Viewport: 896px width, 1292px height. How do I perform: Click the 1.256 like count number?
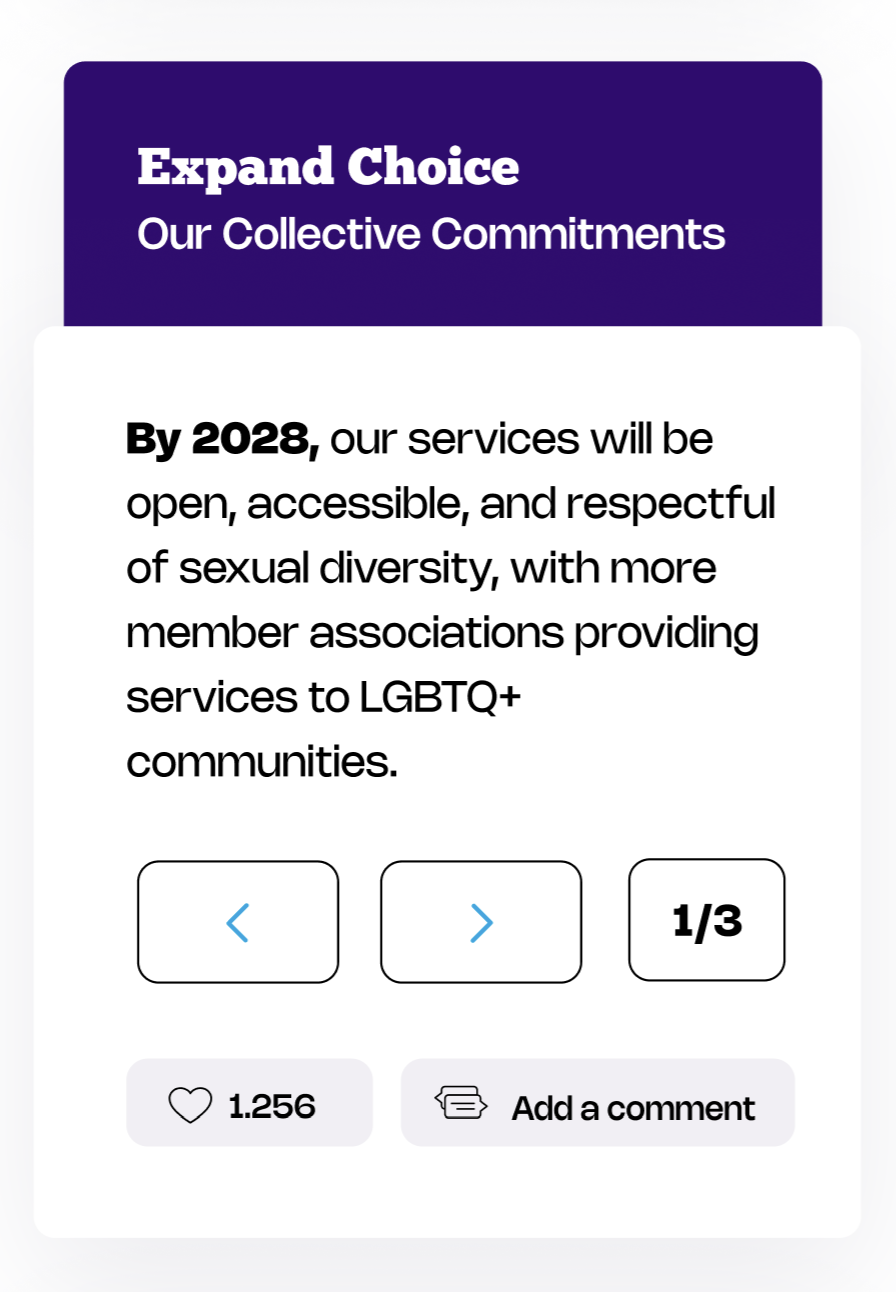272,1106
